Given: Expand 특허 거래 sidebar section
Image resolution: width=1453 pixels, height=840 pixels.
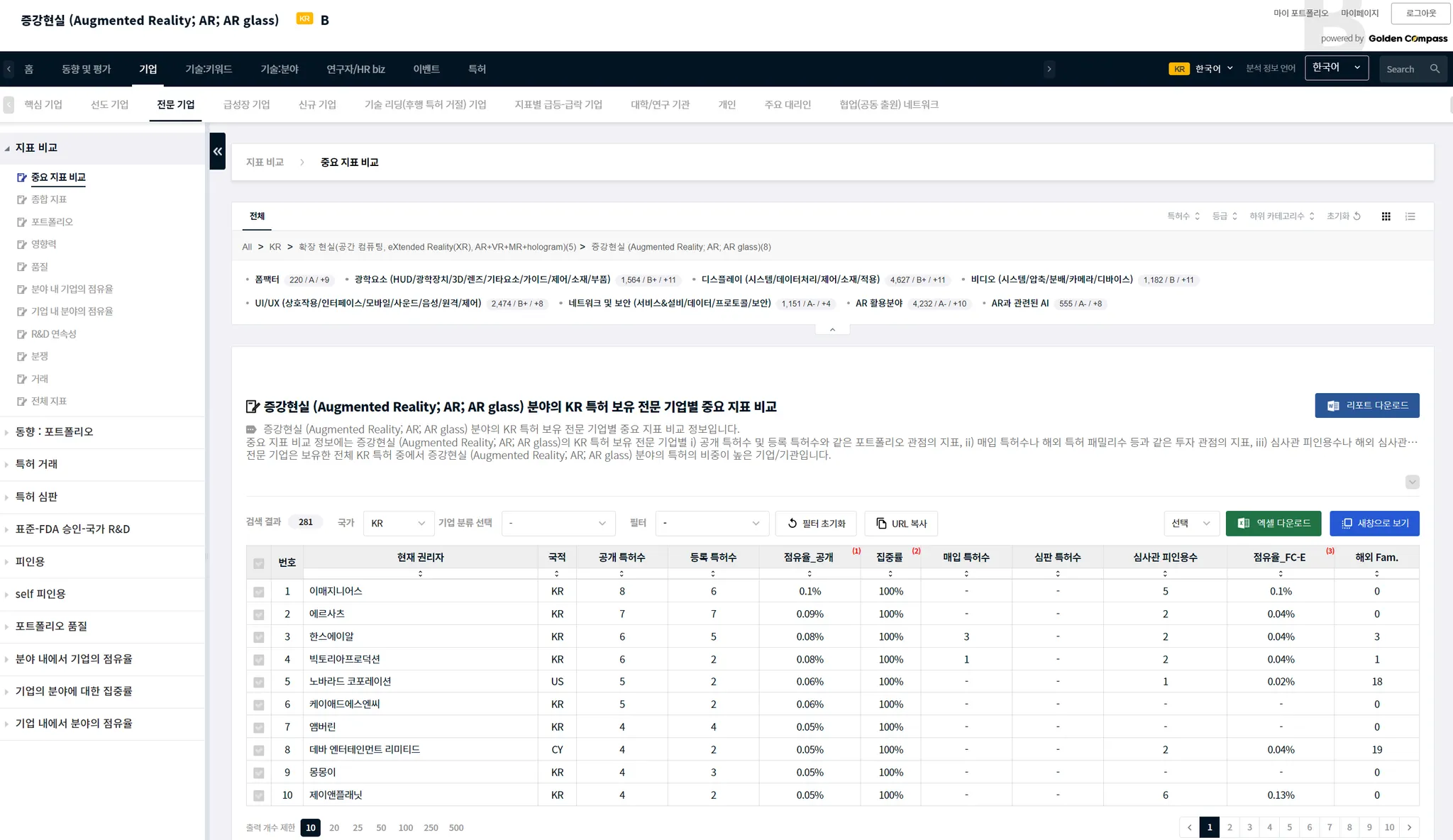Looking at the screenshot, I should (x=37, y=464).
